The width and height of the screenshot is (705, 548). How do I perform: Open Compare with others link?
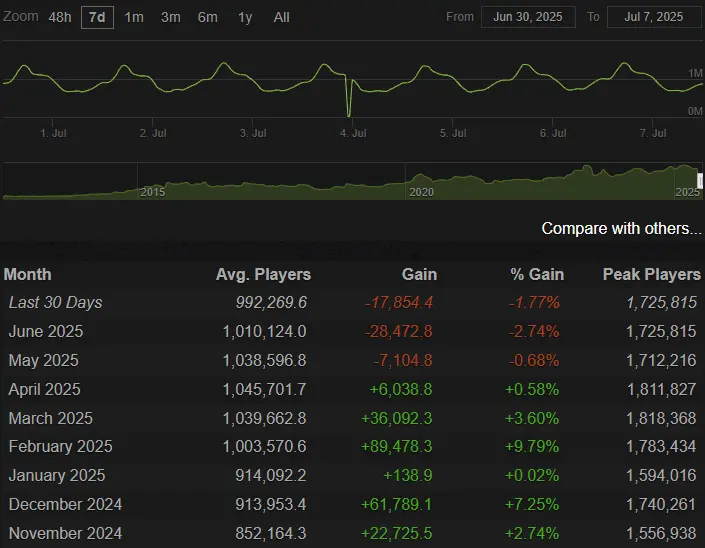(621, 229)
